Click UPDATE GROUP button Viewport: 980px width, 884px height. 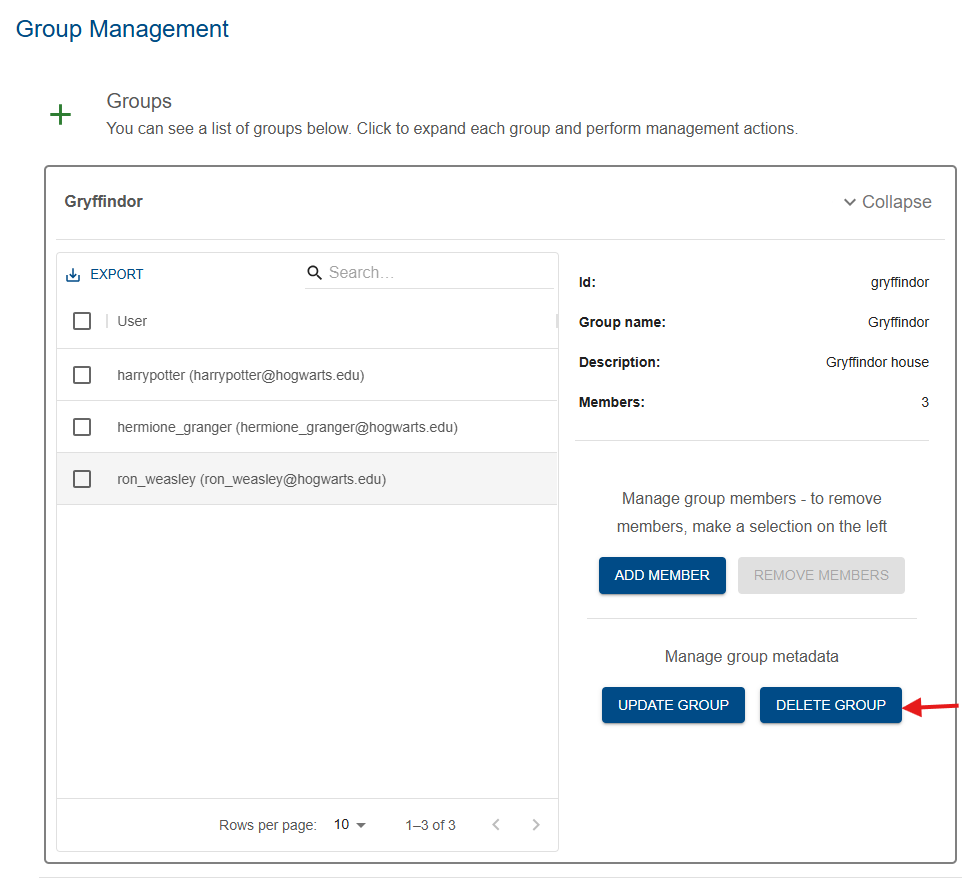(673, 705)
